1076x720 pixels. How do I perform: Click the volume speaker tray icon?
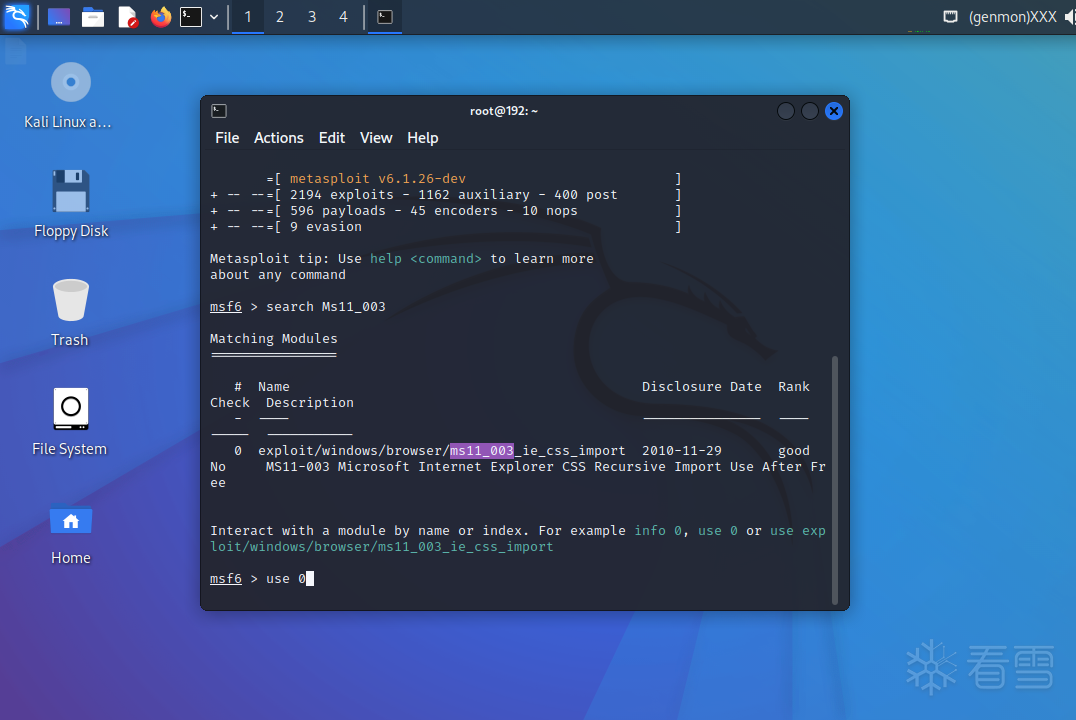(x=1070, y=16)
